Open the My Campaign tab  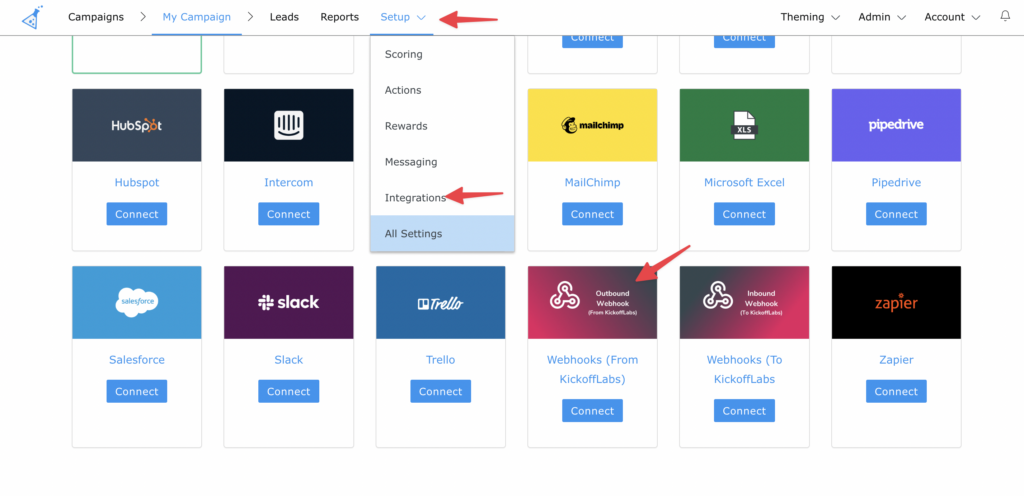coord(197,17)
